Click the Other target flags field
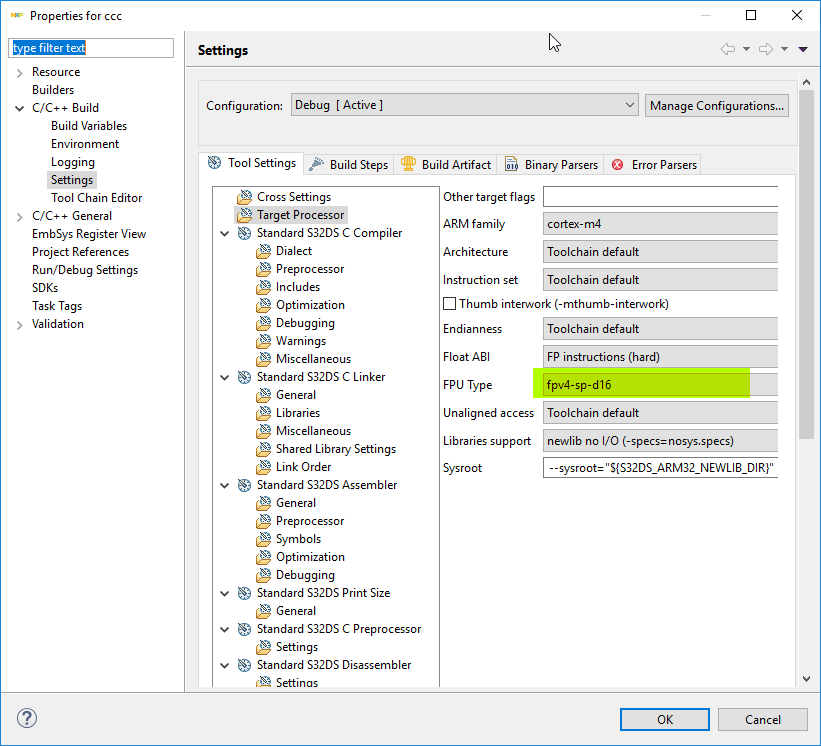Image resolution: width=821 pixels, height=746 pixels. (660, 197)
